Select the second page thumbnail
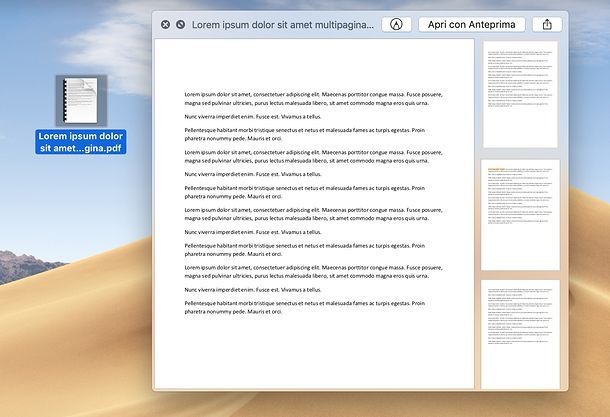 pyautogui.click(x=520, y=215)
